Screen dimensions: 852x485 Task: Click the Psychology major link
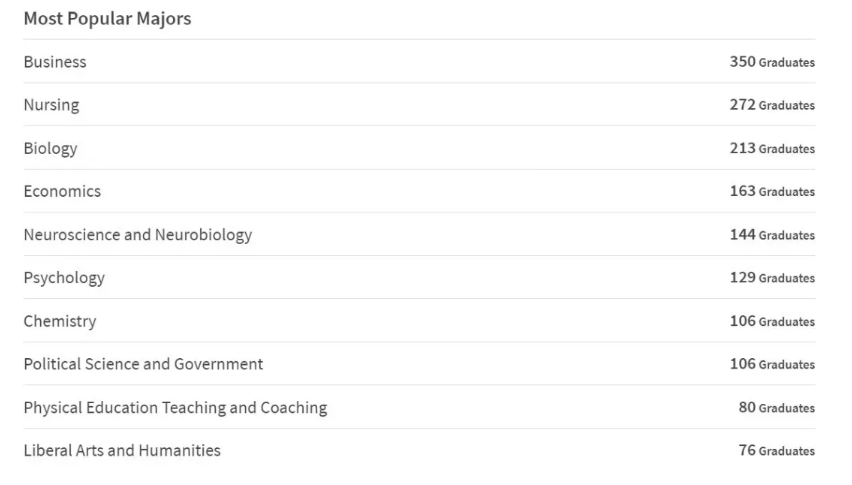[x=64, y=278]
